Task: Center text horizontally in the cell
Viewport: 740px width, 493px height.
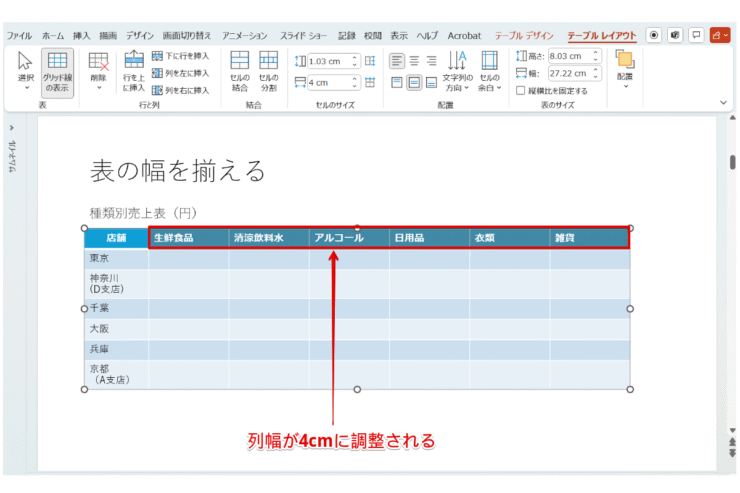Action: coord(414,61)
